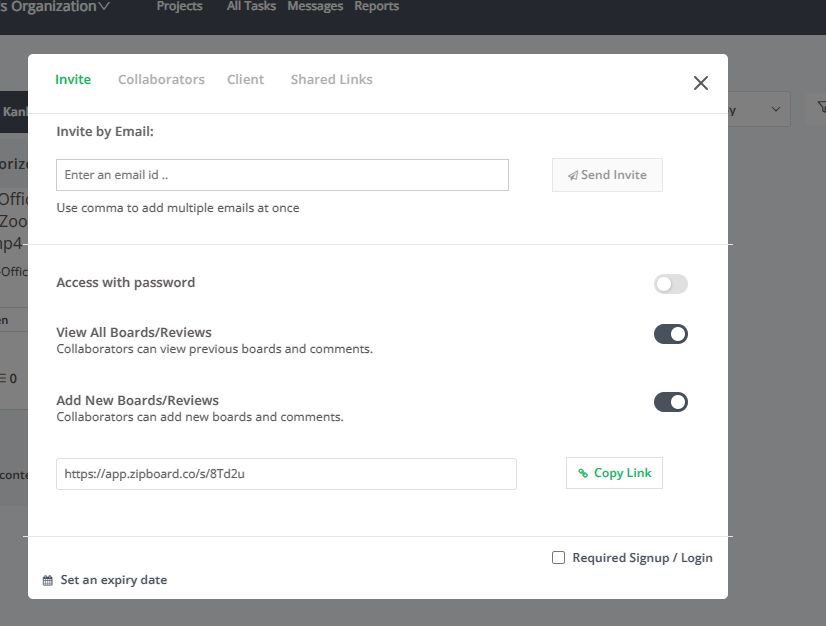Image resolution: width=826 pixels, height=626 pixels.
Task: Open Messages in the top navigation
Action: (315, 6)
